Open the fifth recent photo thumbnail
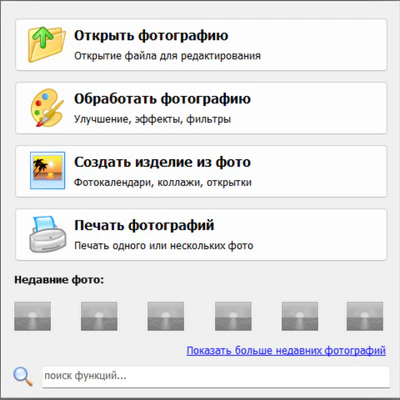This screenshot has height=400, width=400. point(300,316)
